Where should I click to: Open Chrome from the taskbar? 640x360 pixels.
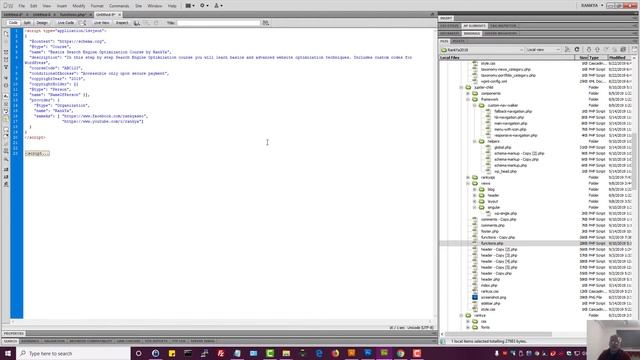click(400, 353)
